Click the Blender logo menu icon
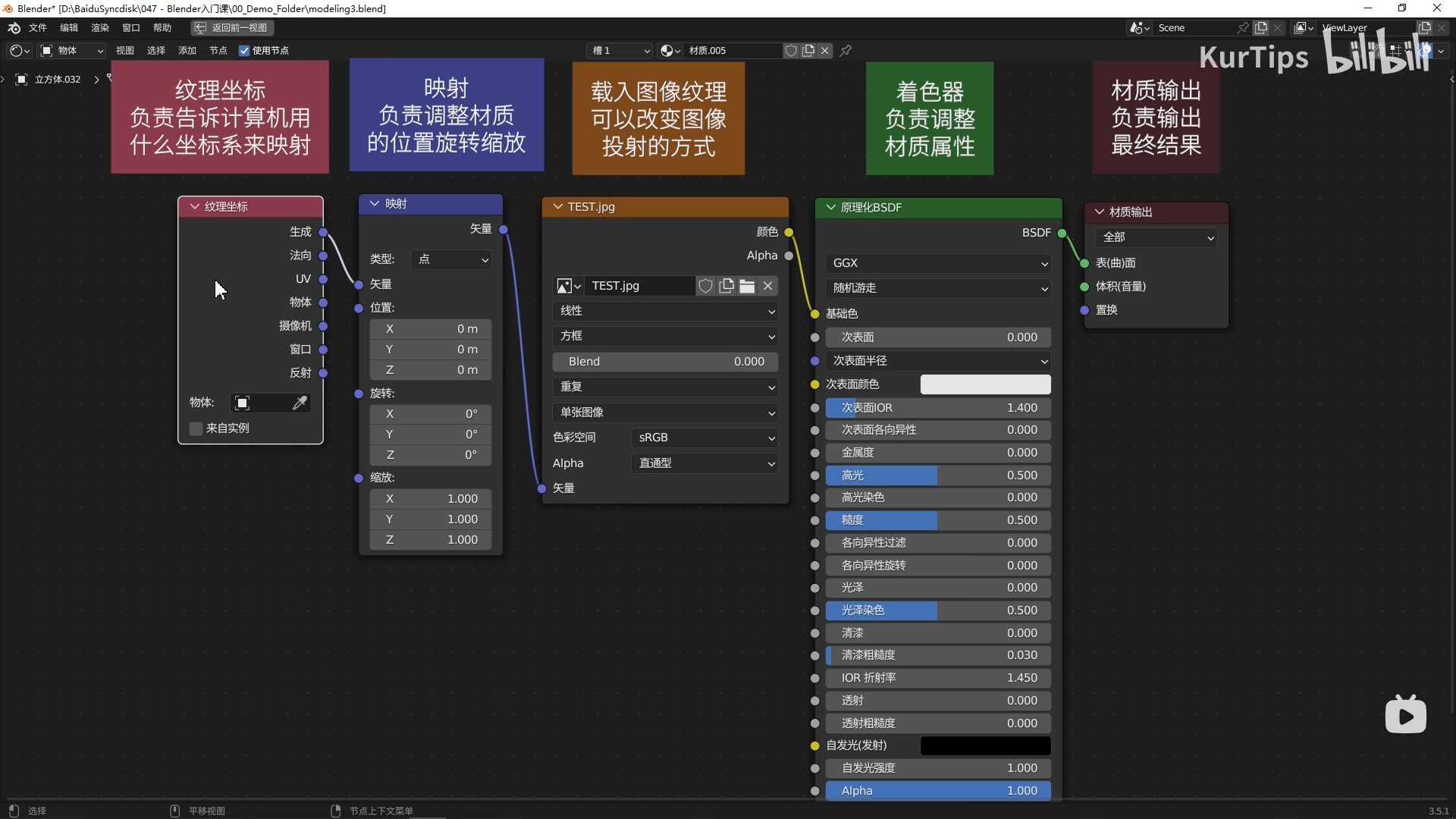 click(x=14, y=28)
